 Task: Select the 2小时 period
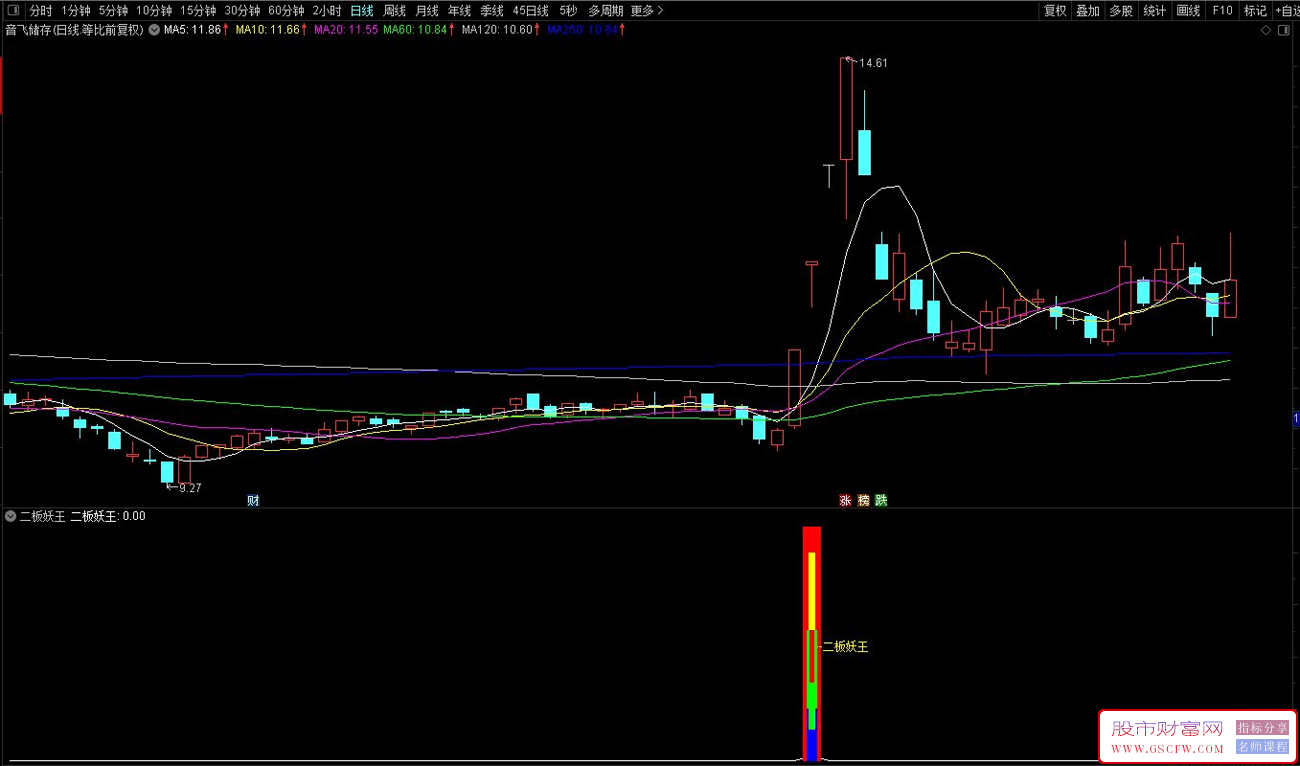pos(327,10)
